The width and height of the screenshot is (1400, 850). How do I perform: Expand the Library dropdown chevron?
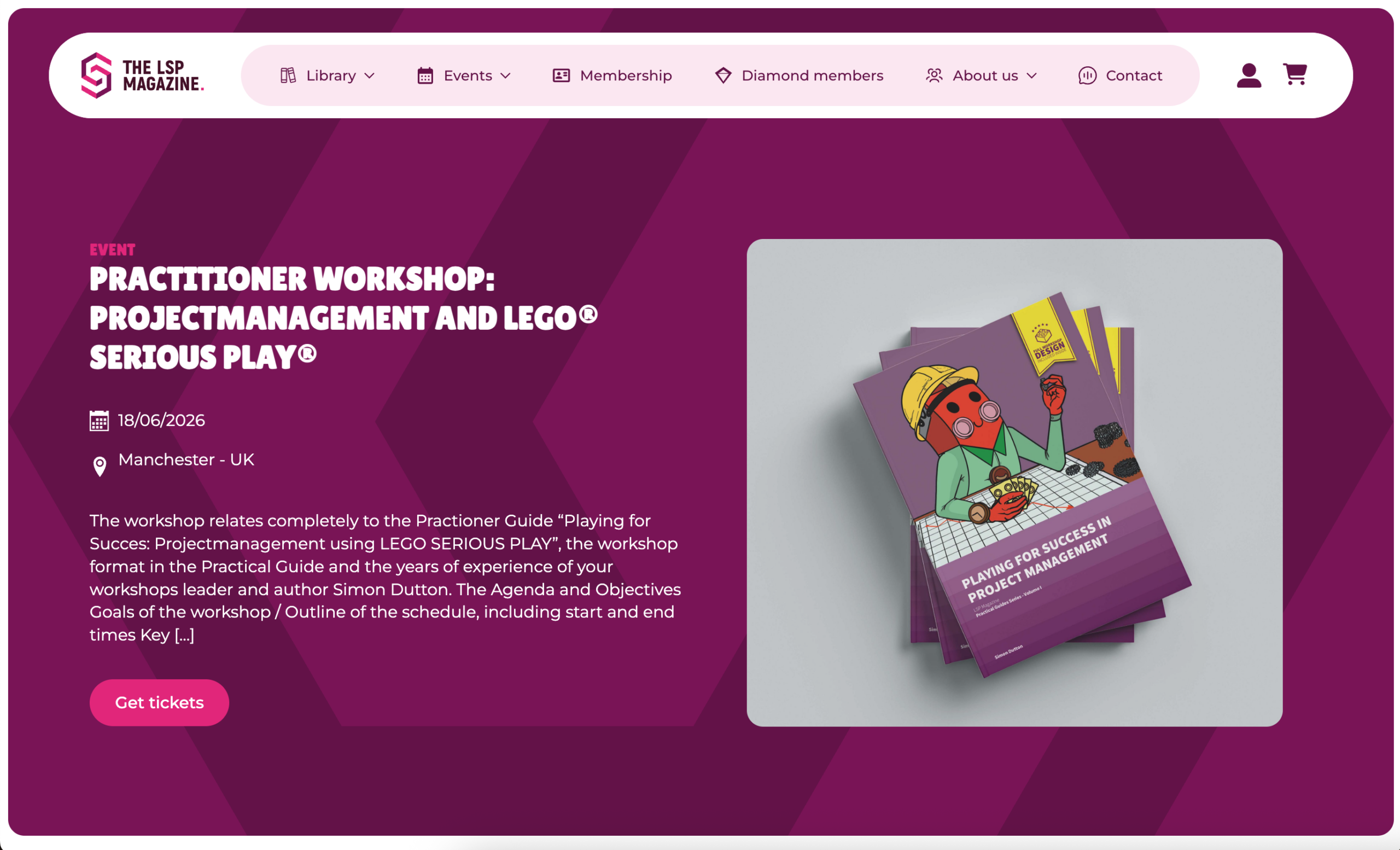(x=369, y=76)
